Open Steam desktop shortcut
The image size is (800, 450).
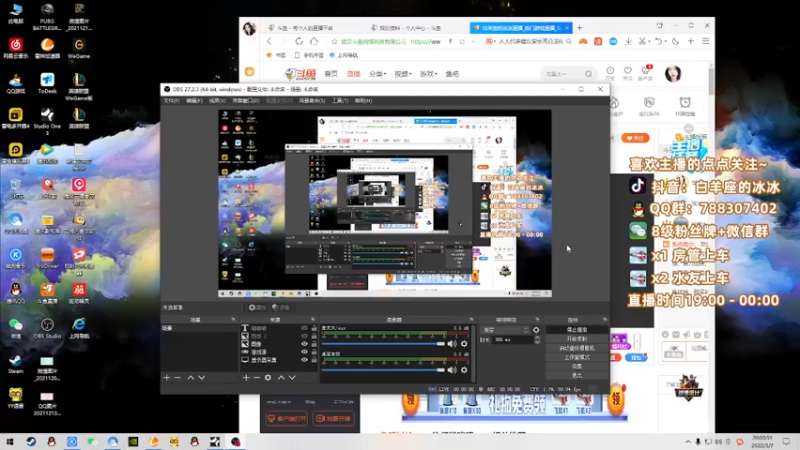click(x=16, y=364)
